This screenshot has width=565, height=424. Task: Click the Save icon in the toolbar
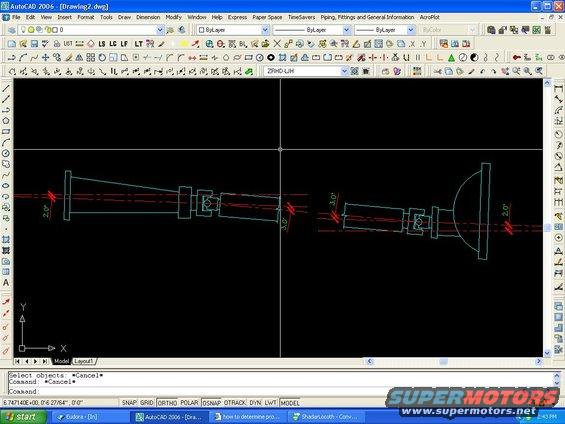pos(34,44)
